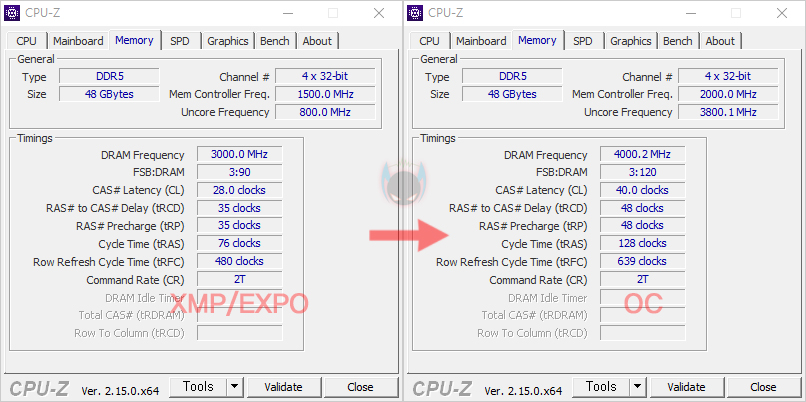The width and height of the screenshot is (806, 402).
Task: Select the Memory tab in left window
Action: pos(134,40)
